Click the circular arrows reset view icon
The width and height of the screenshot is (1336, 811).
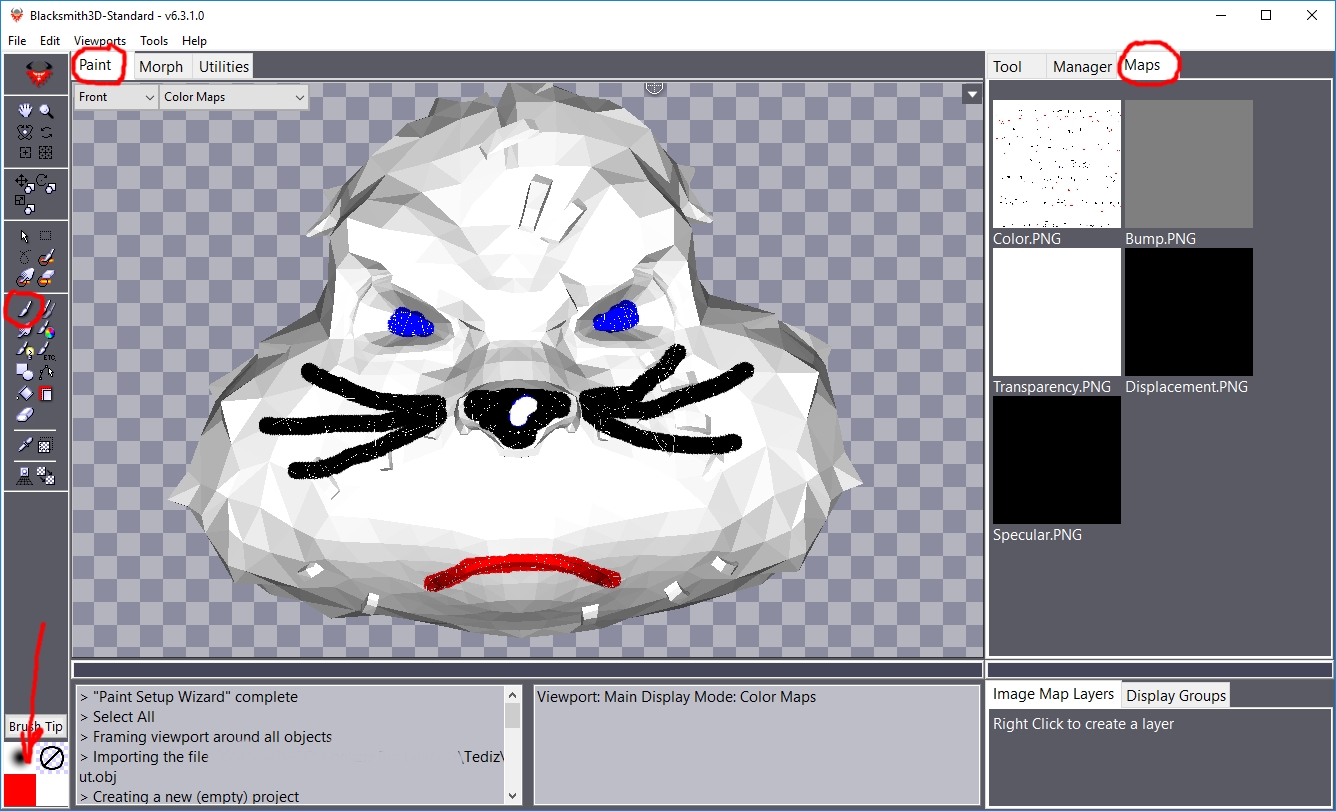[x=46, y=132]
